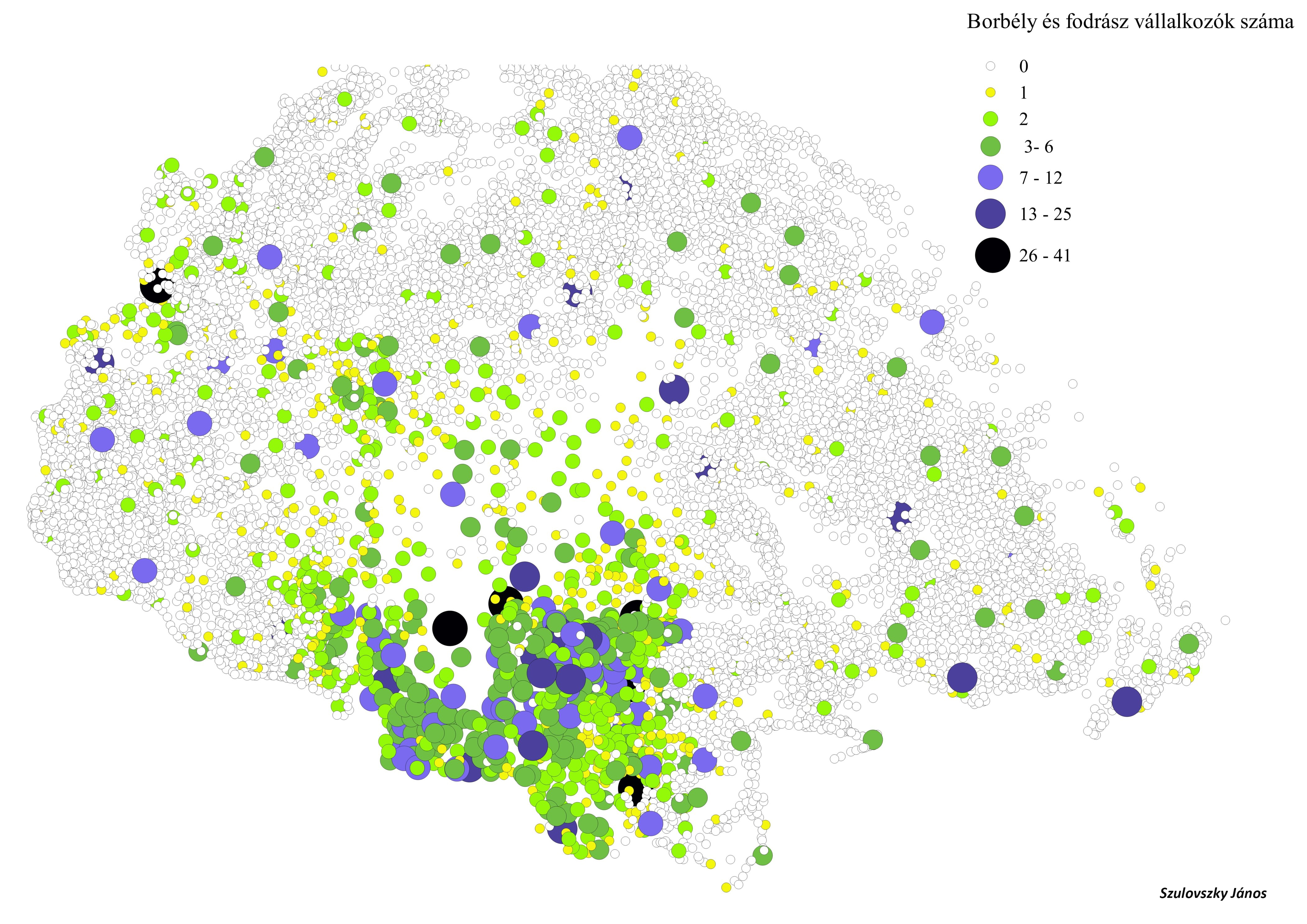The height and width of the screenshot is (924, 1307).
Task: Click the '2' legend label text
Action: 1023,119
